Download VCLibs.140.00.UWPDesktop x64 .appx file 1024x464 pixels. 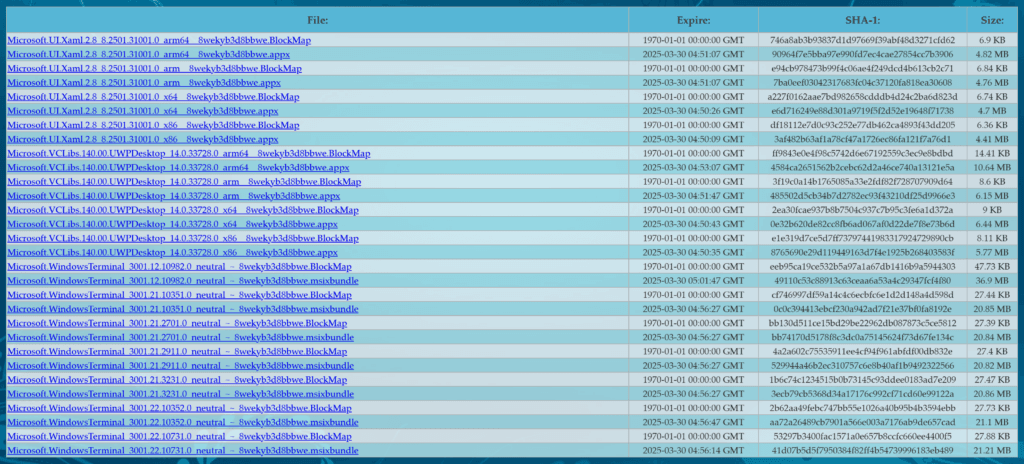tap(172, 225)
